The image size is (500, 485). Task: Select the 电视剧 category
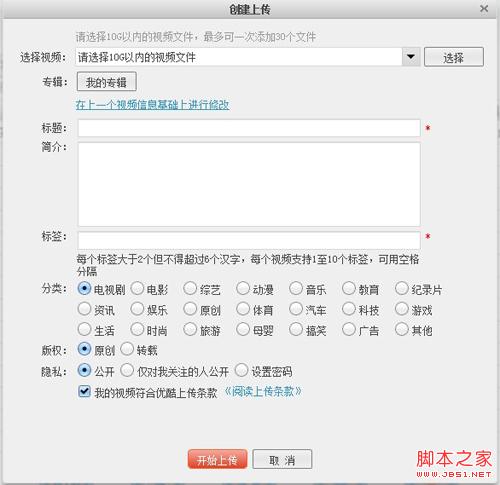(84, 289)
